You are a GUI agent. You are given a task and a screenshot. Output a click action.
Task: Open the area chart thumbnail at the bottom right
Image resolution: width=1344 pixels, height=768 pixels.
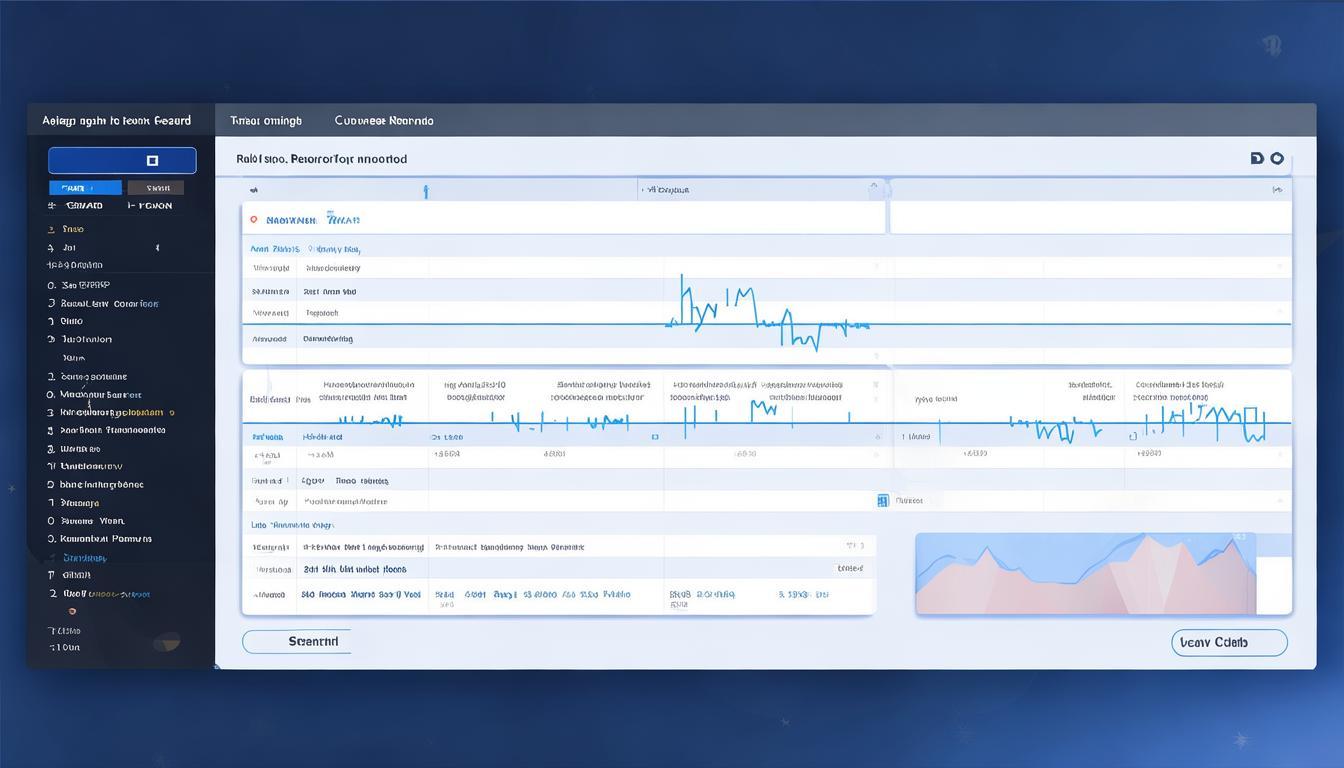1085,573
